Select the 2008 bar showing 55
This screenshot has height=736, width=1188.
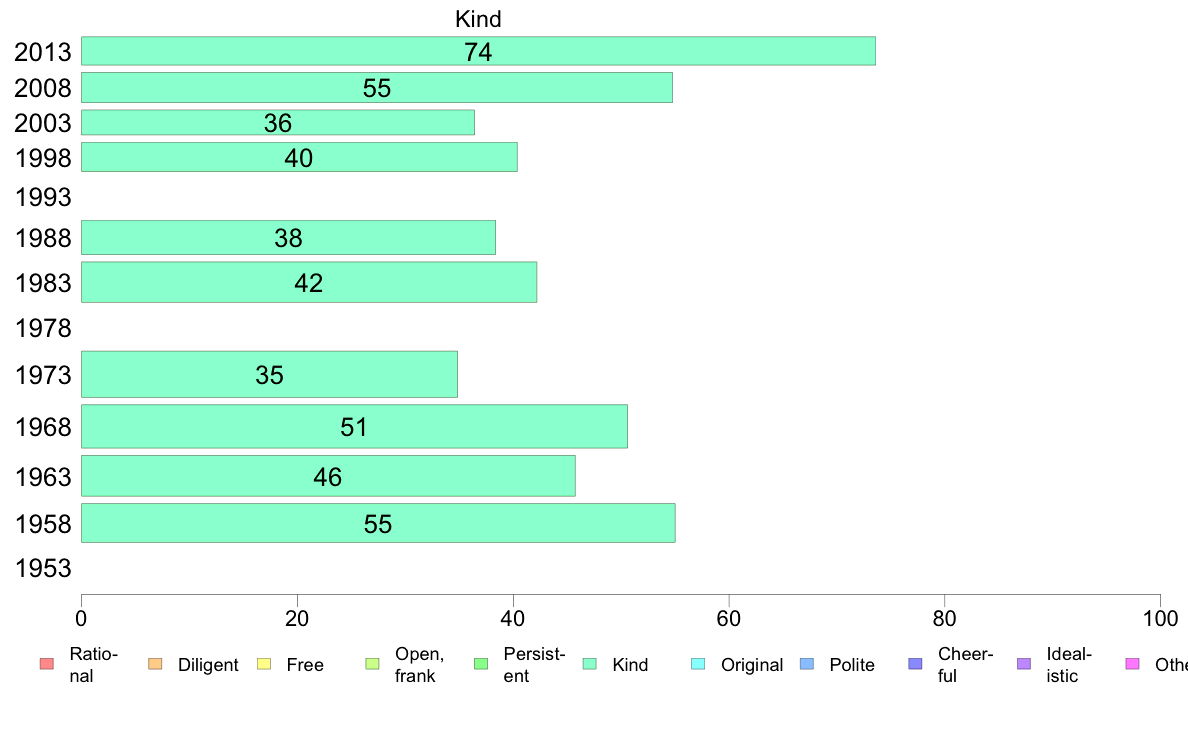point(377,87)
